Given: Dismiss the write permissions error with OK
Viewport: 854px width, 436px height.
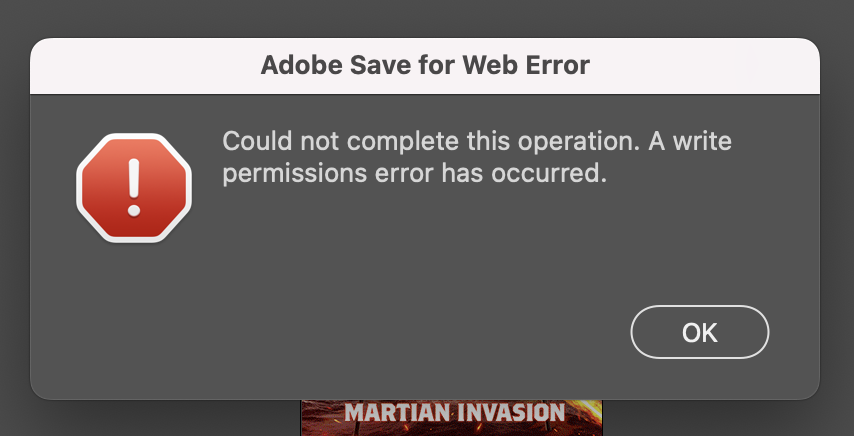Looking at the screenshot, I should (x=699, y=332).
